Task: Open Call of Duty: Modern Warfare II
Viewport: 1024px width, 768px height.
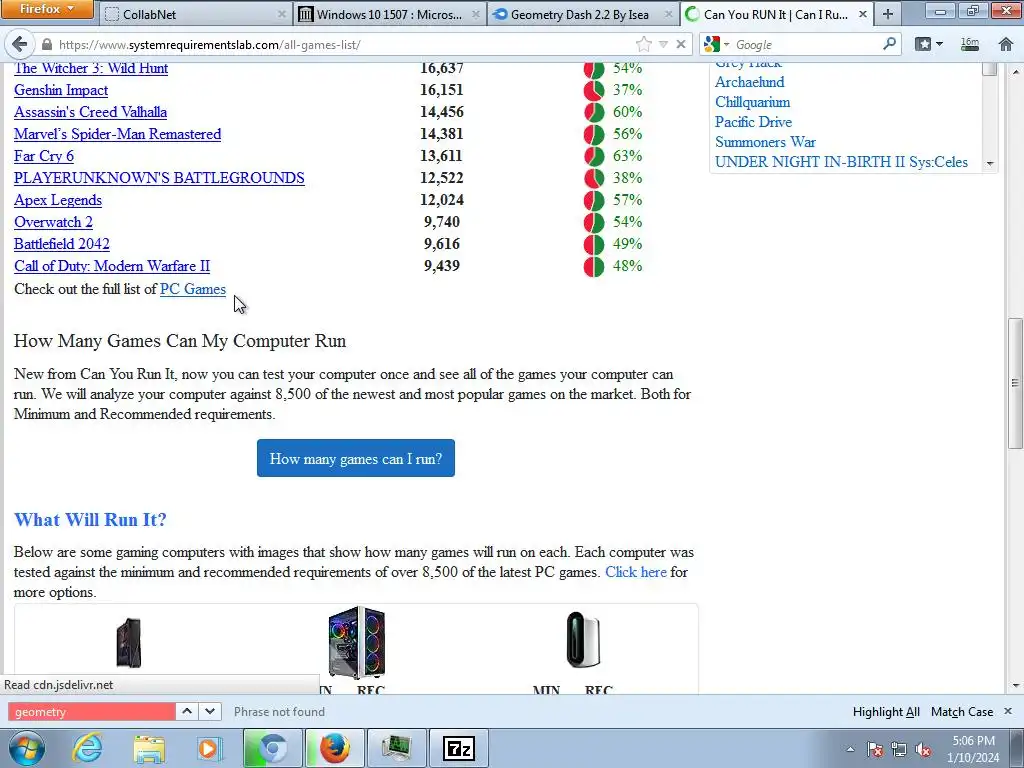Action: [x=112, y=266]
